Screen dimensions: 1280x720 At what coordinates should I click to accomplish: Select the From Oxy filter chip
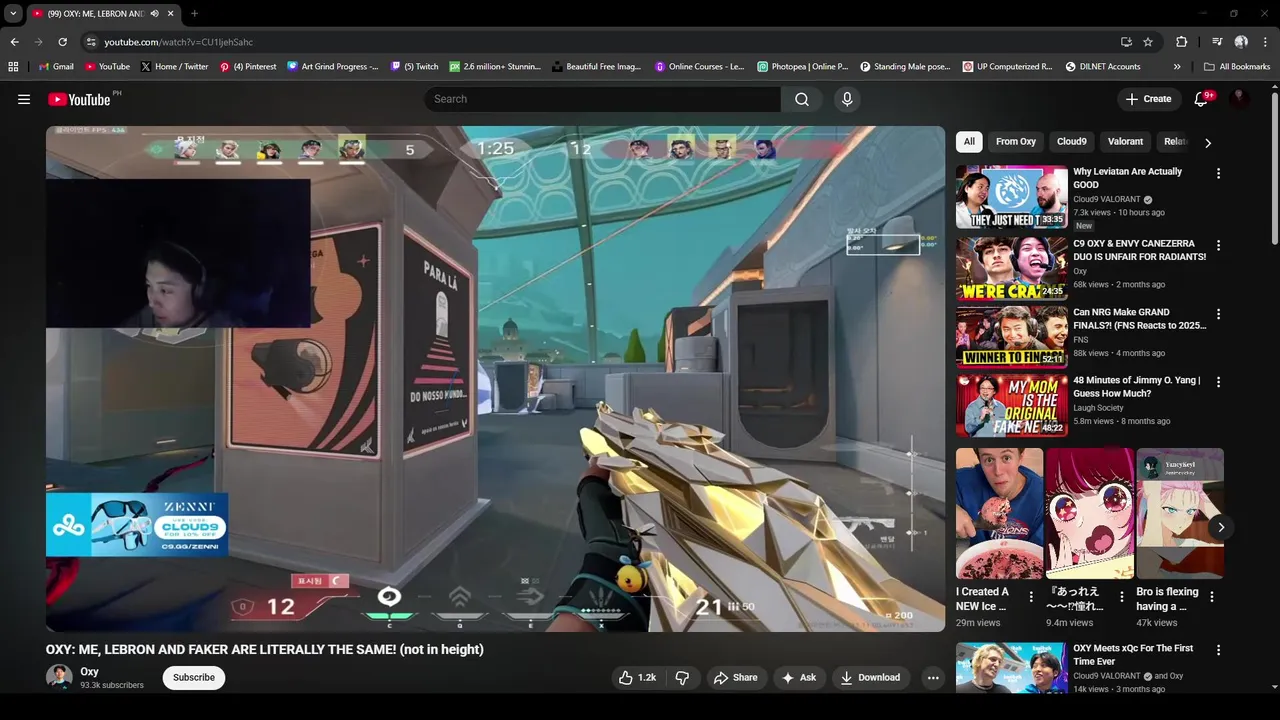point(1016,142)
